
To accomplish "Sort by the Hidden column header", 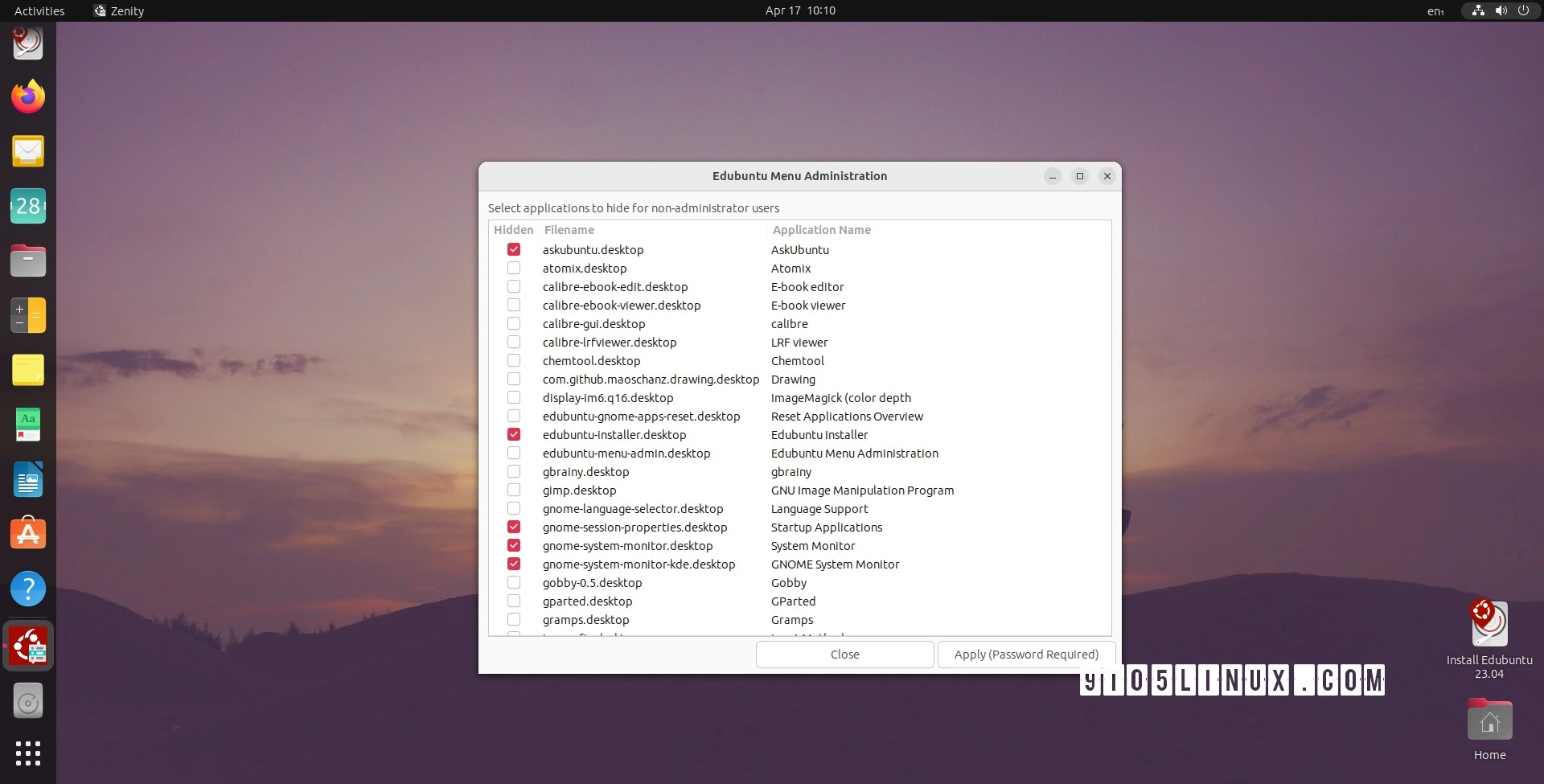I will (x=513, y=230).
